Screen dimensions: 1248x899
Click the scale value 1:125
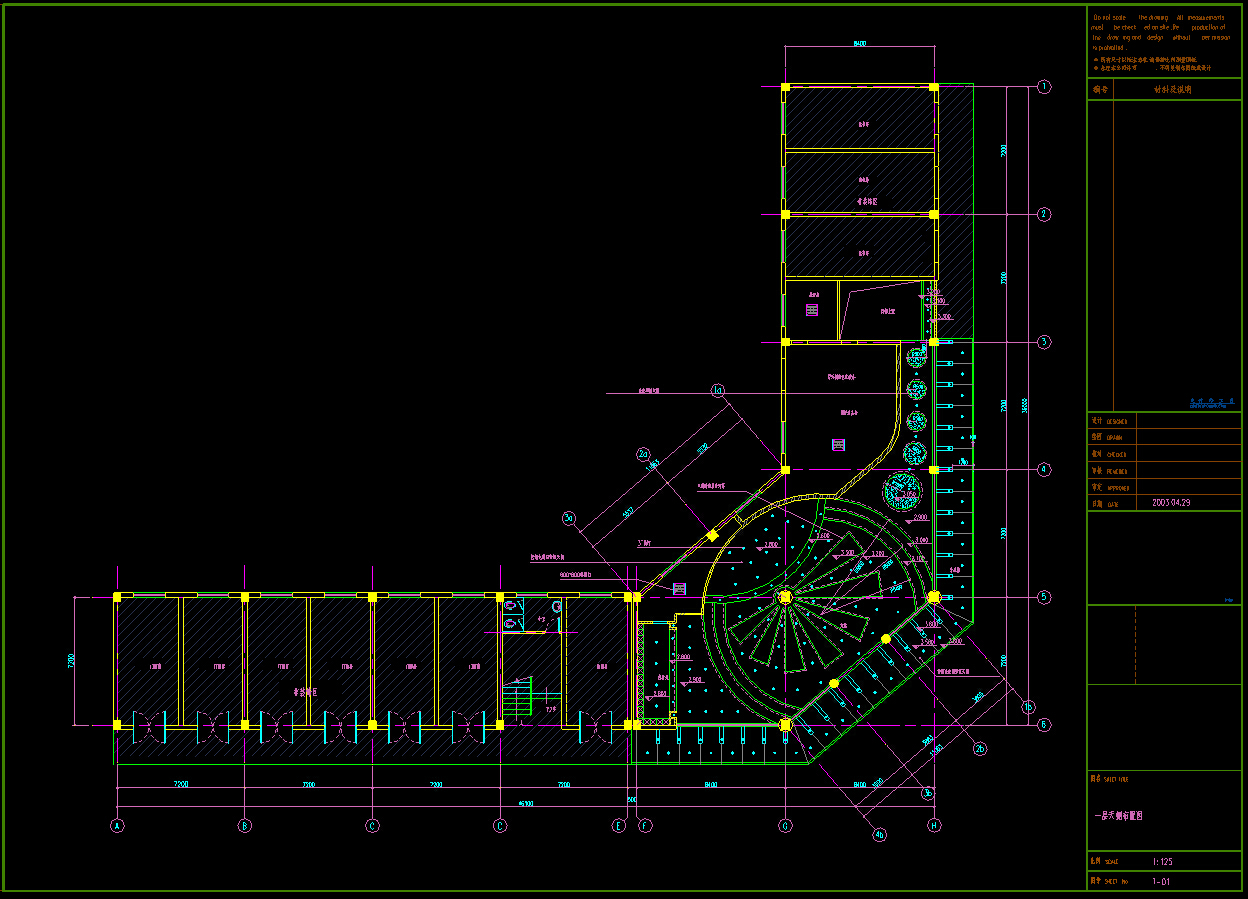tap(1162, 861)
